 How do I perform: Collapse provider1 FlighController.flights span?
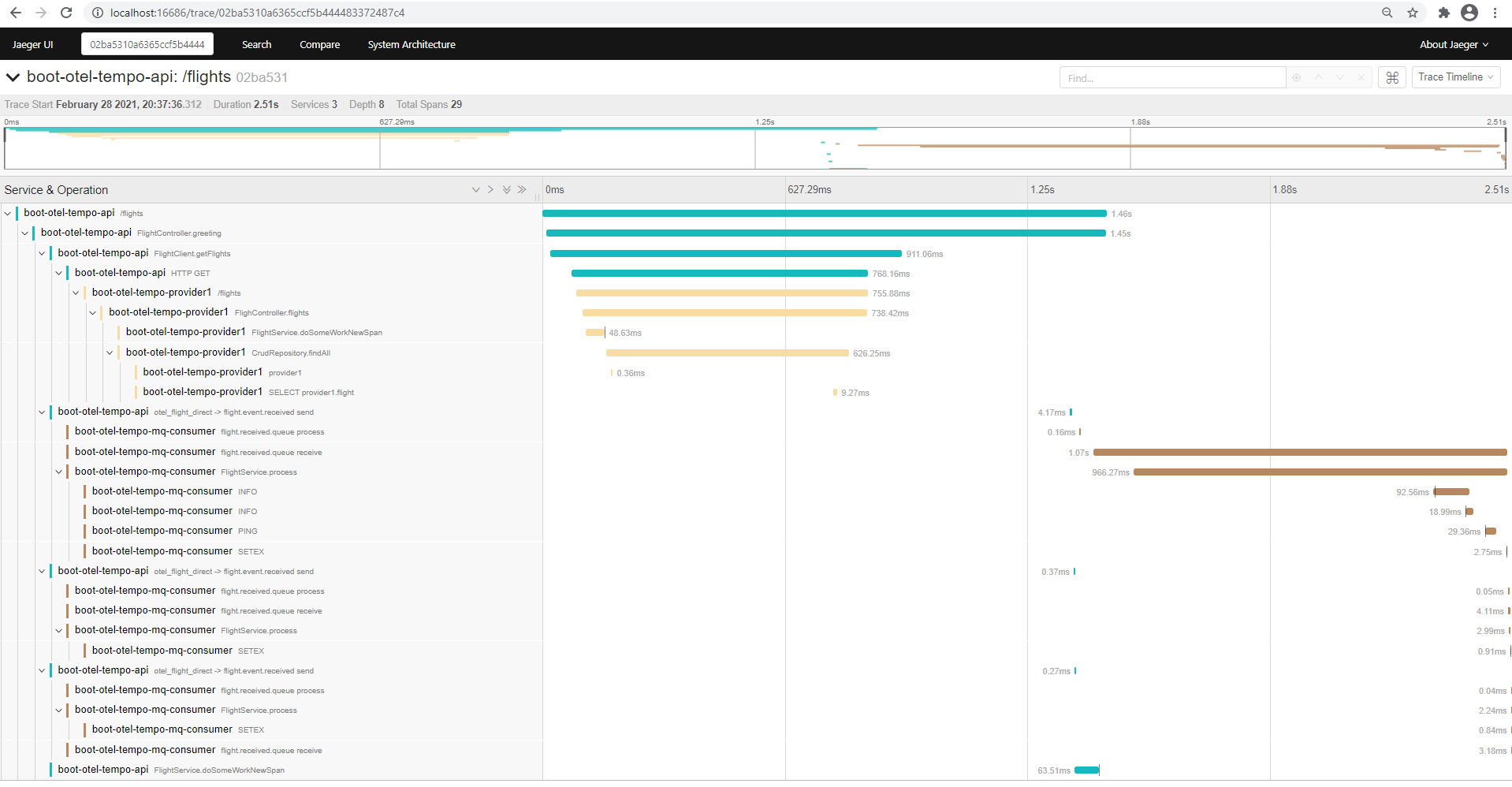tap(93, 313)
